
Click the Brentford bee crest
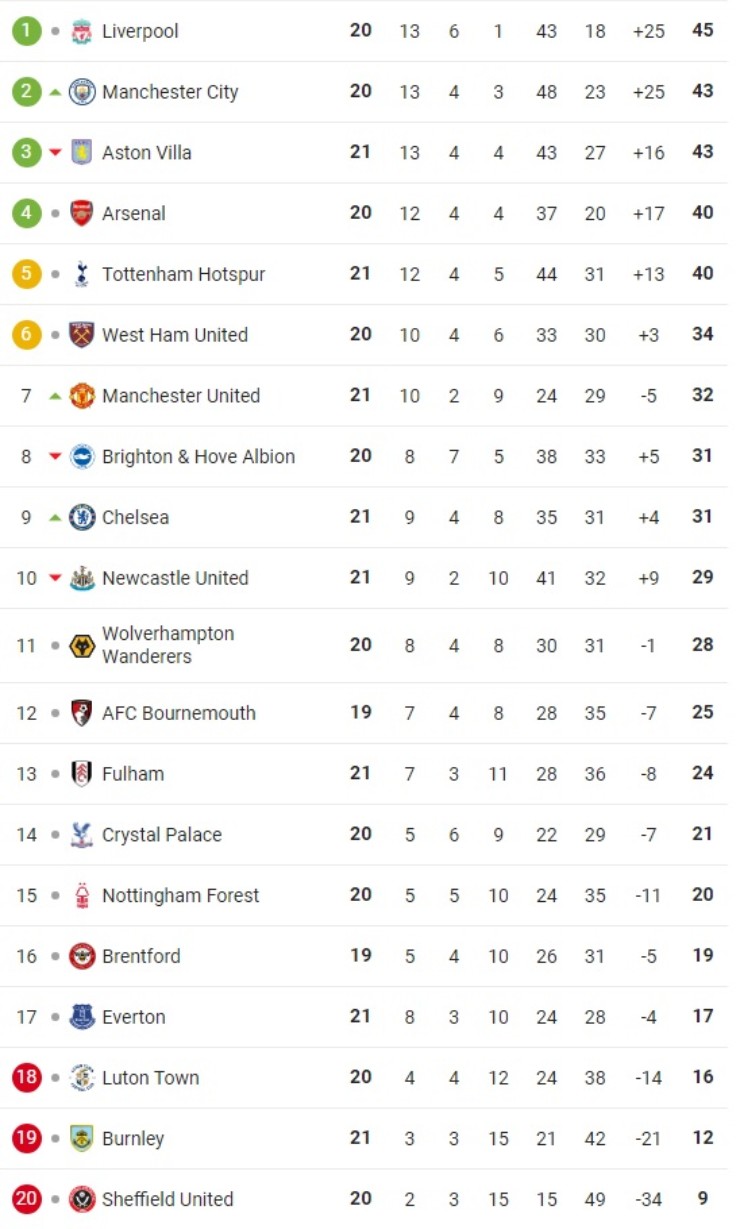pyautogui.click(x=82, y=956)
